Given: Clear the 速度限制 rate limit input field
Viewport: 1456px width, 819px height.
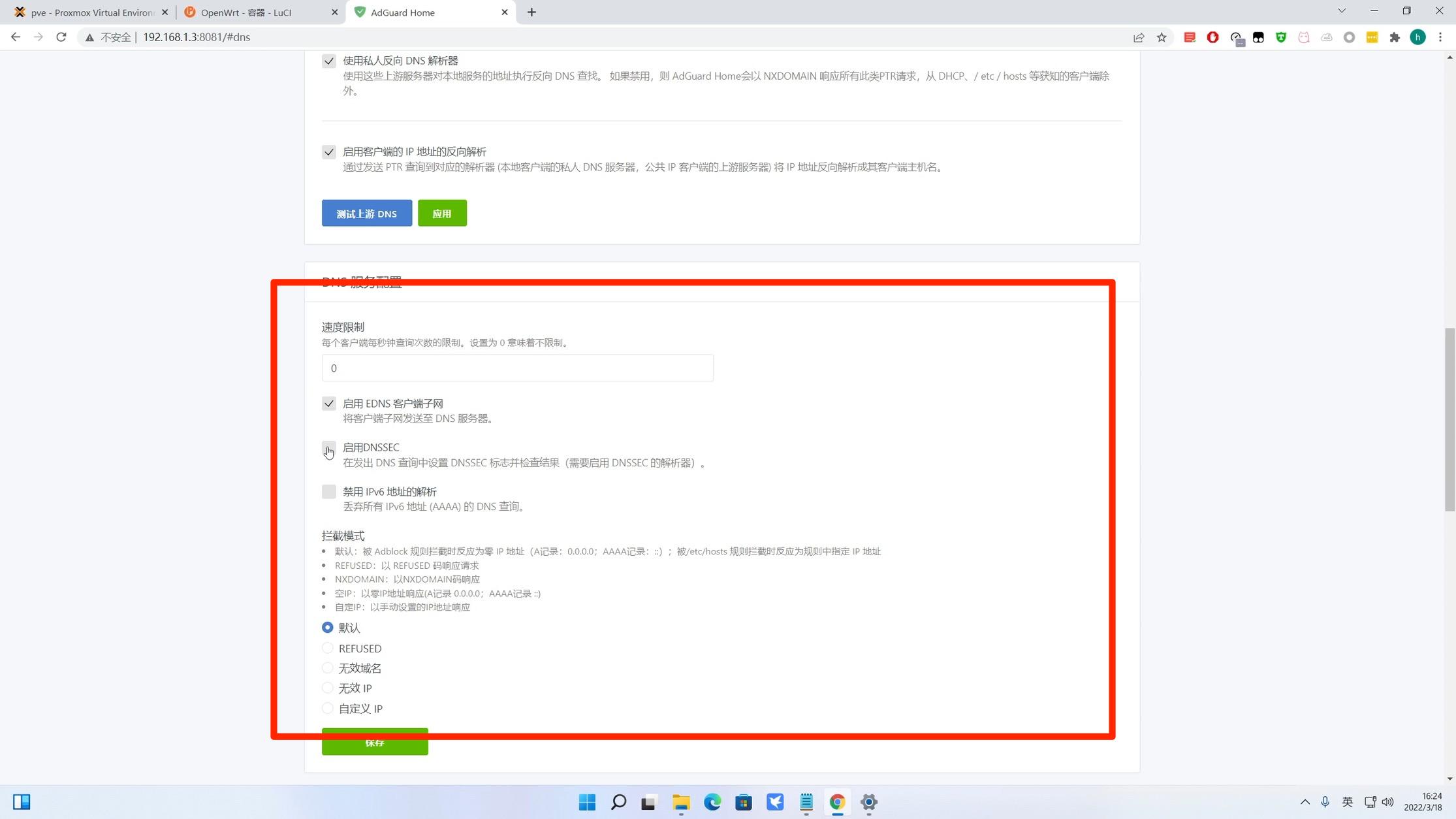Looking at the screenshot, I should click(x=517, y=368).
